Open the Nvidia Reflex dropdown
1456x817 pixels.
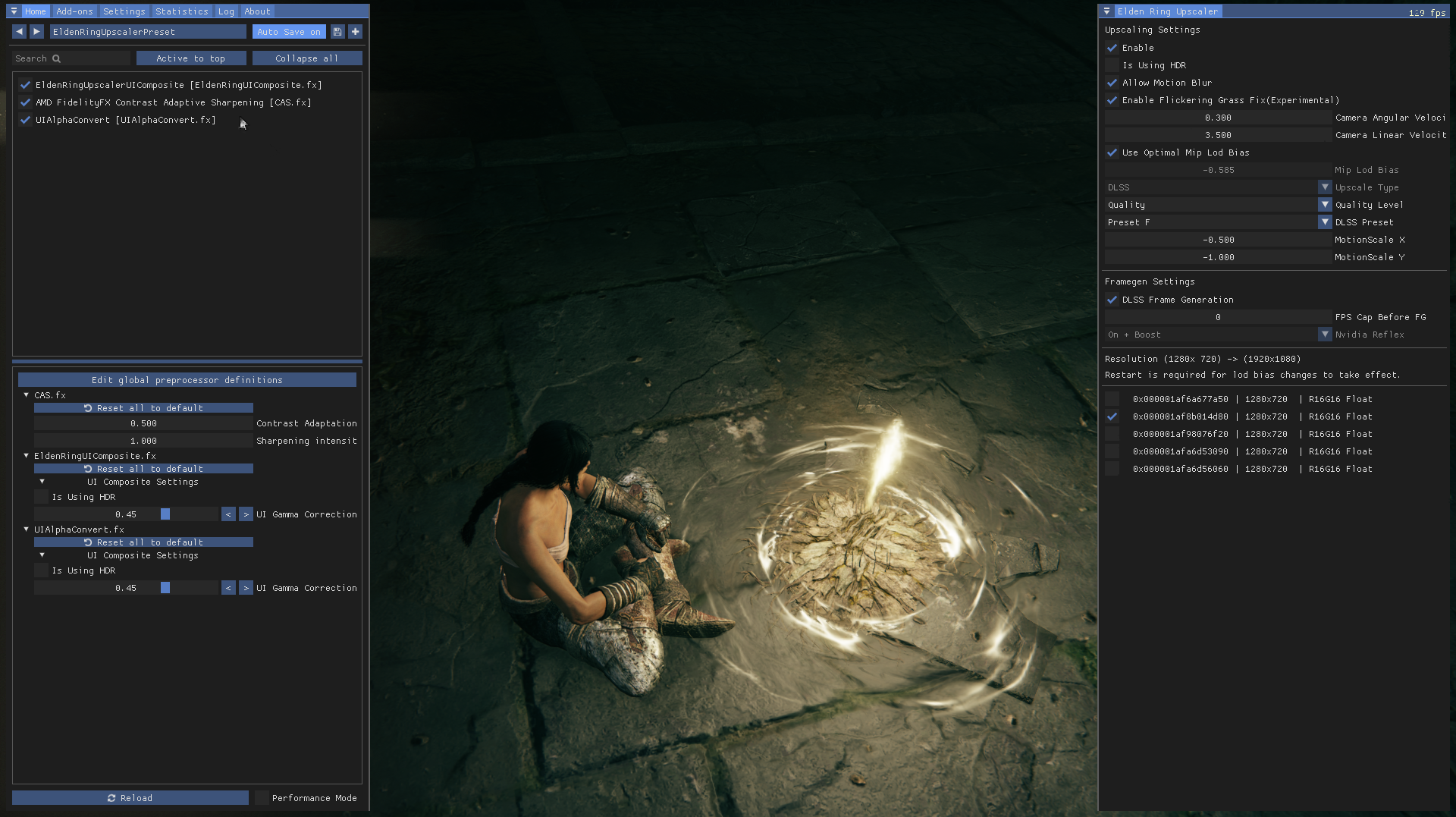click(1218, 335)
